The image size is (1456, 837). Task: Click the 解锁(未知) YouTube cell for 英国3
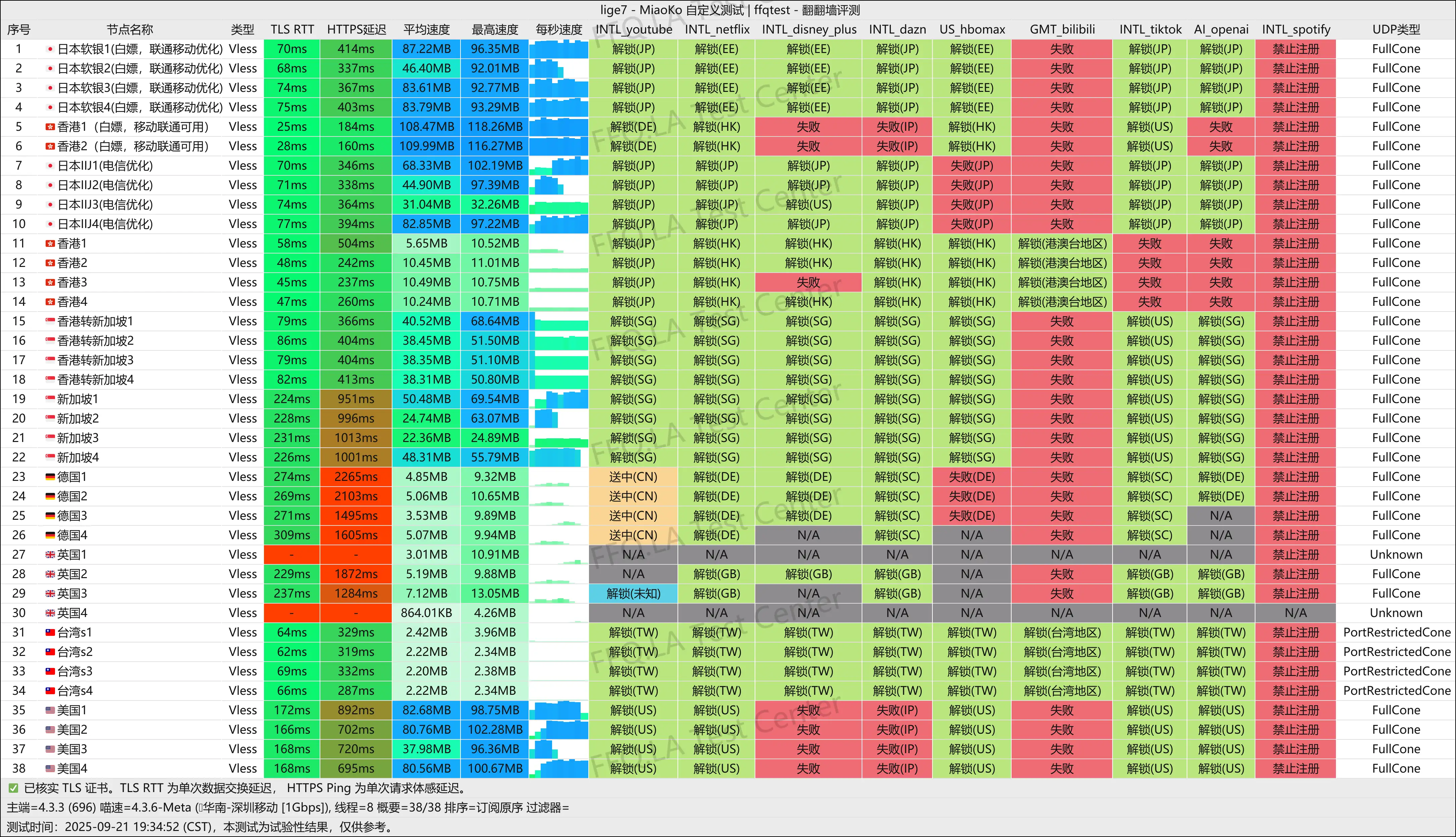pyautogui.click(x=634, y=594)
